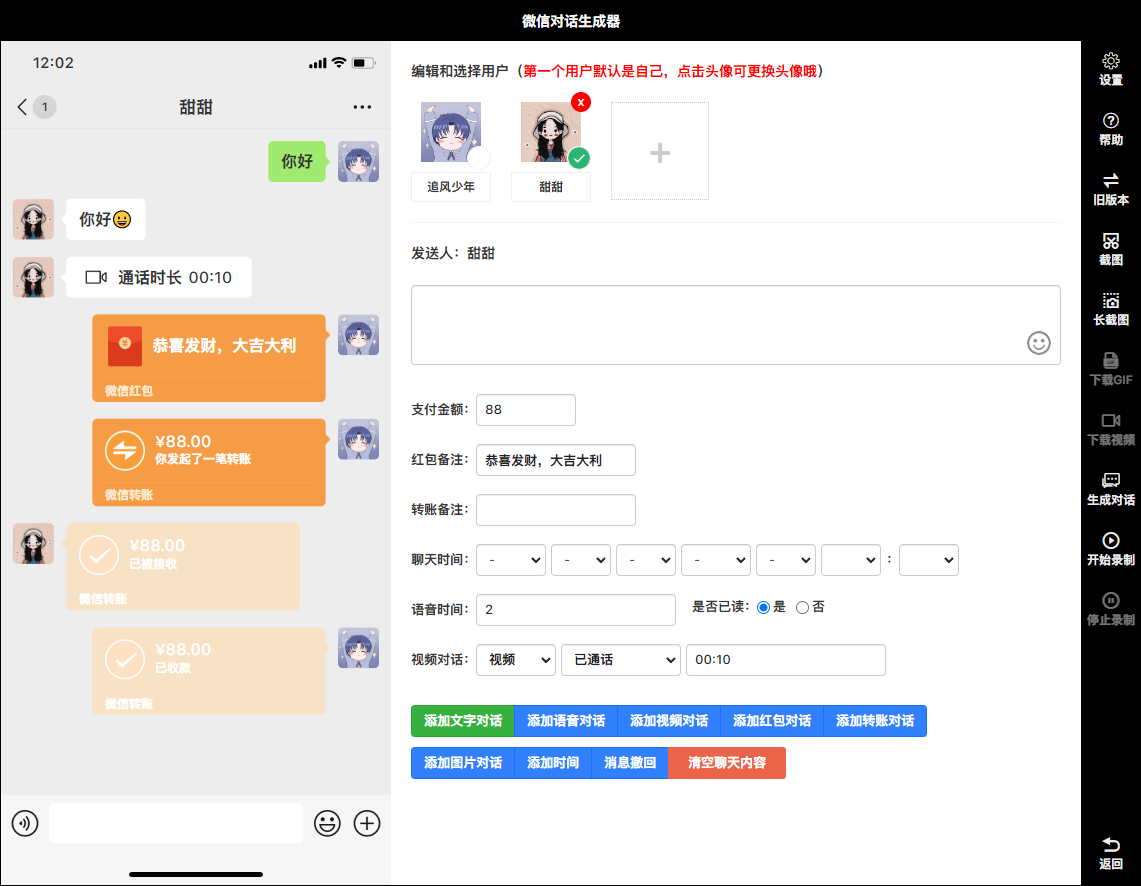Open the 已通话 call status dropdown

point(620,660)
